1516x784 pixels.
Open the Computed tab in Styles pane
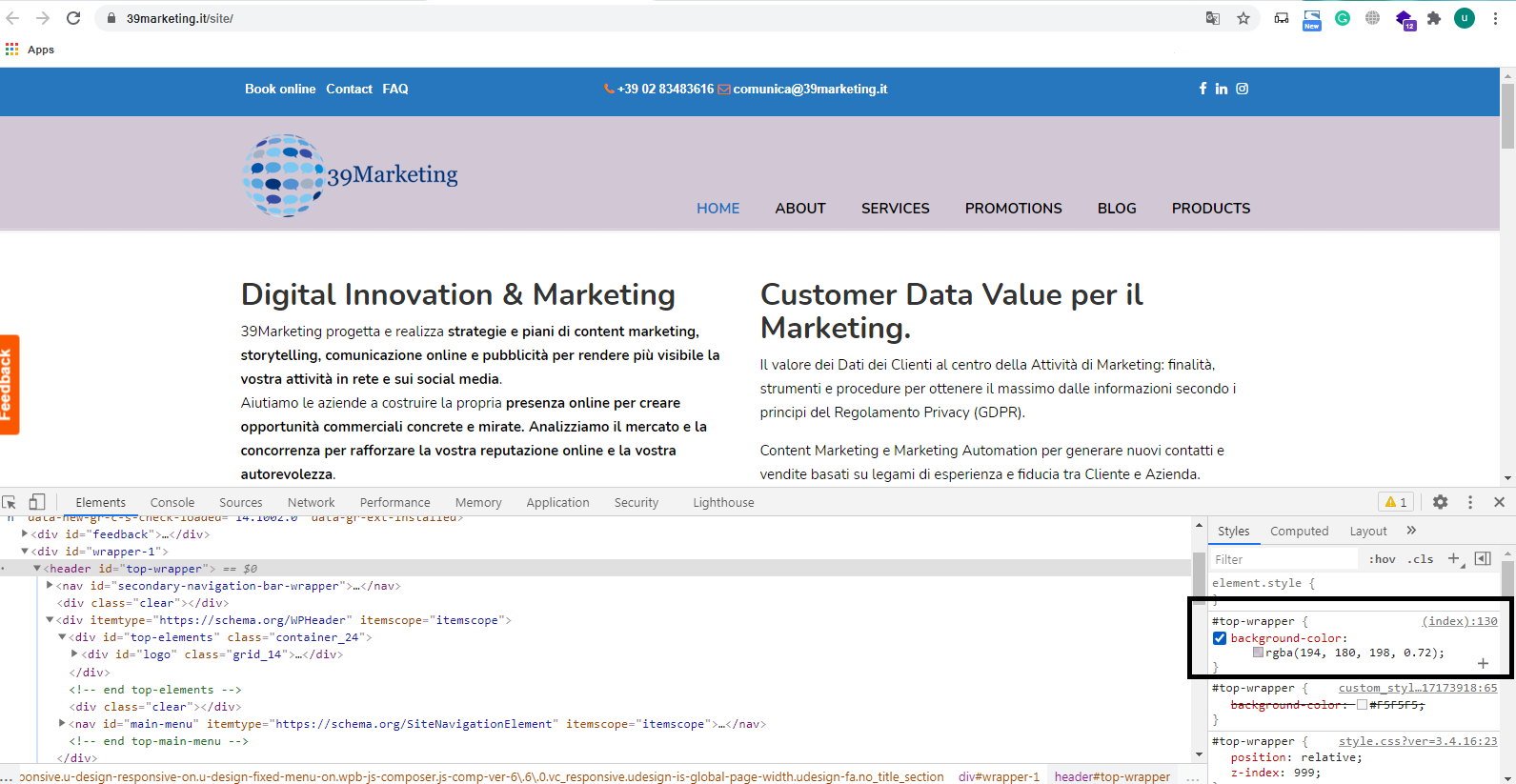(x=1299, y=531)
